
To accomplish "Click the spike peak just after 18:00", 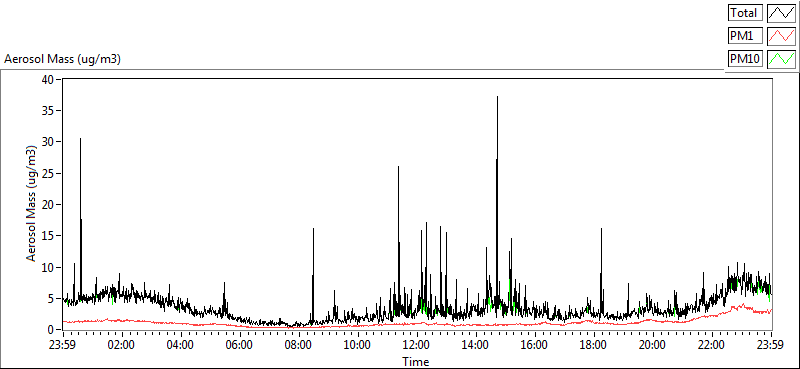I will [x=602, y=229].
